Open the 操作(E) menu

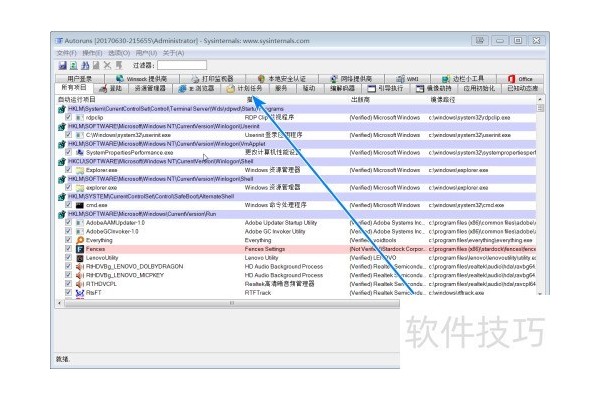pos(92,53)
